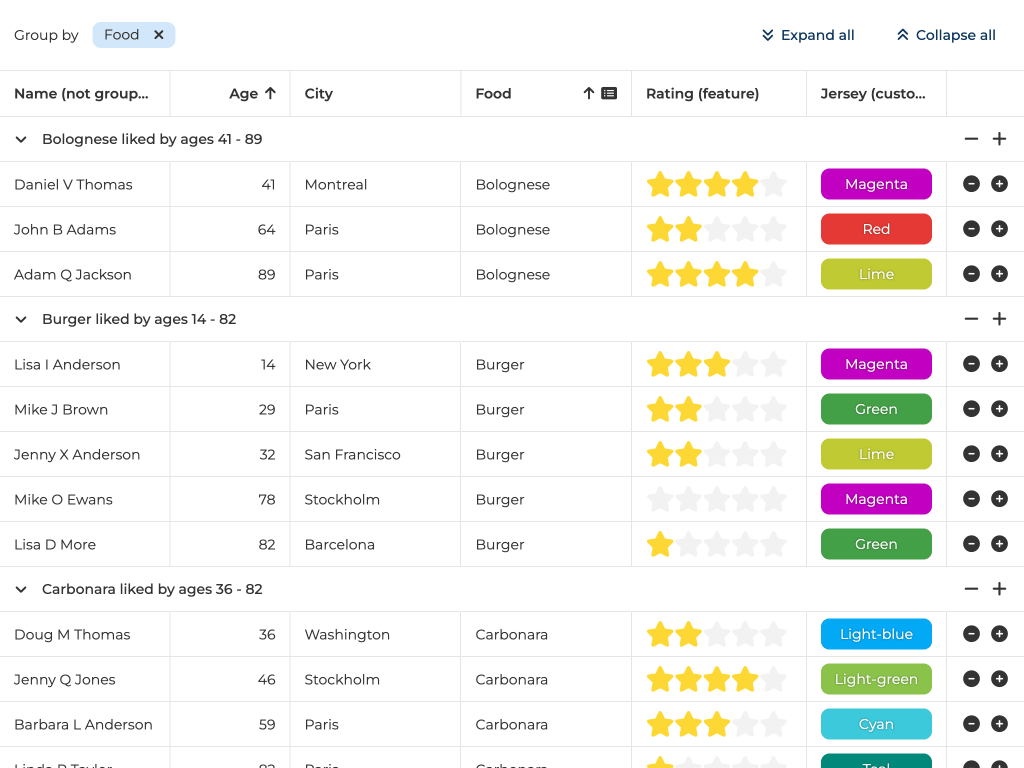Click the plus icon in Mike O Ewans row

[999, 499]
